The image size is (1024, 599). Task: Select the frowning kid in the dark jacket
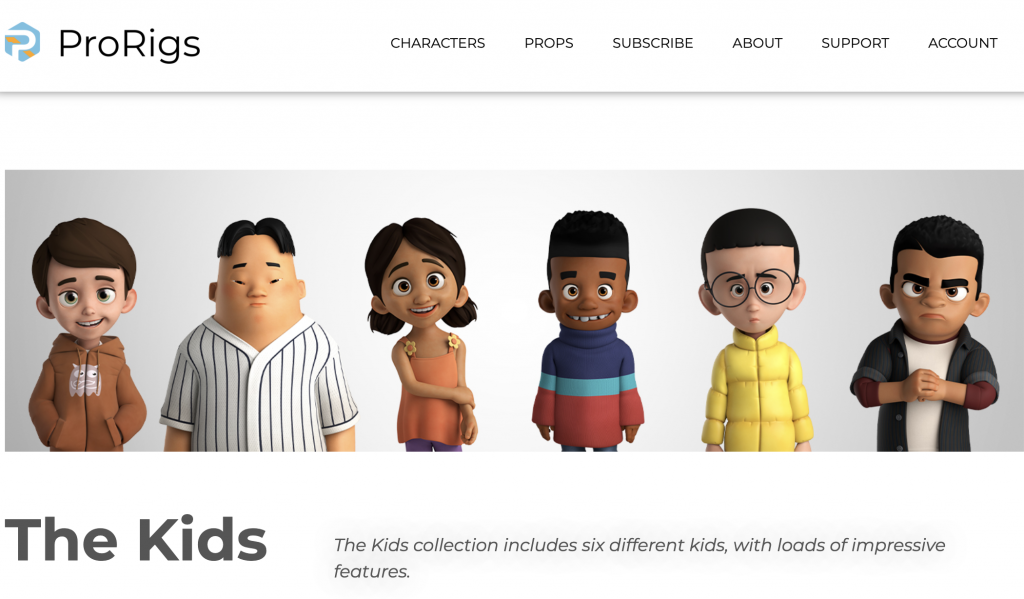click(925, 334)
